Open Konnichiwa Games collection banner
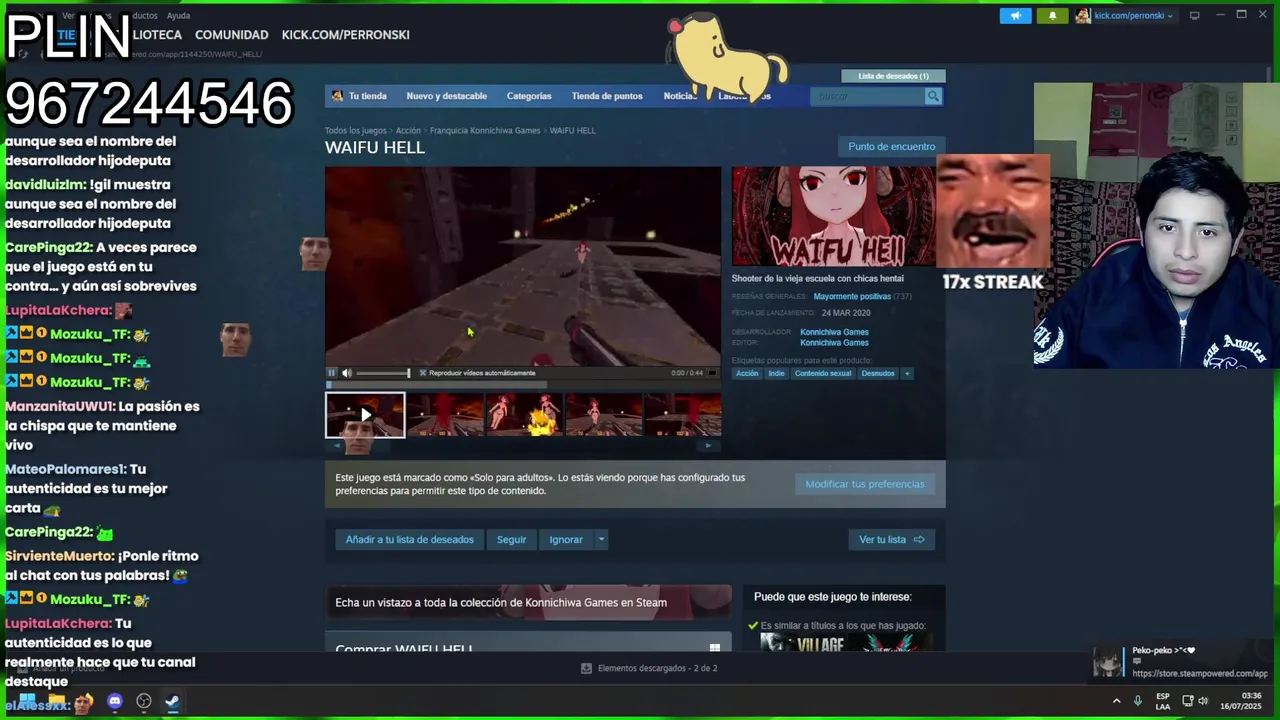The height and width of the screenshot is (720, 1280). [x=528, y=602]
